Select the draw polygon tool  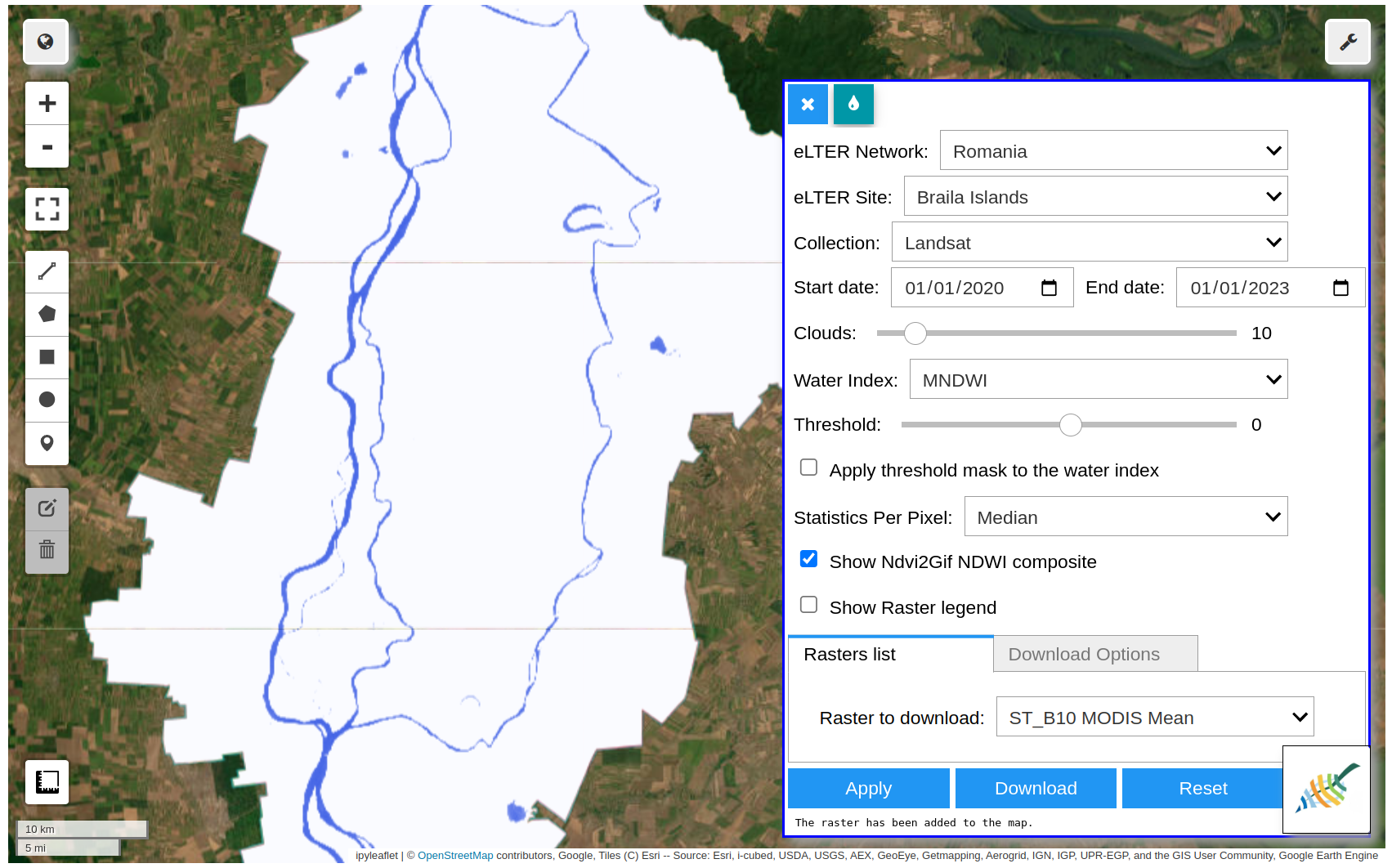(47, 314)
